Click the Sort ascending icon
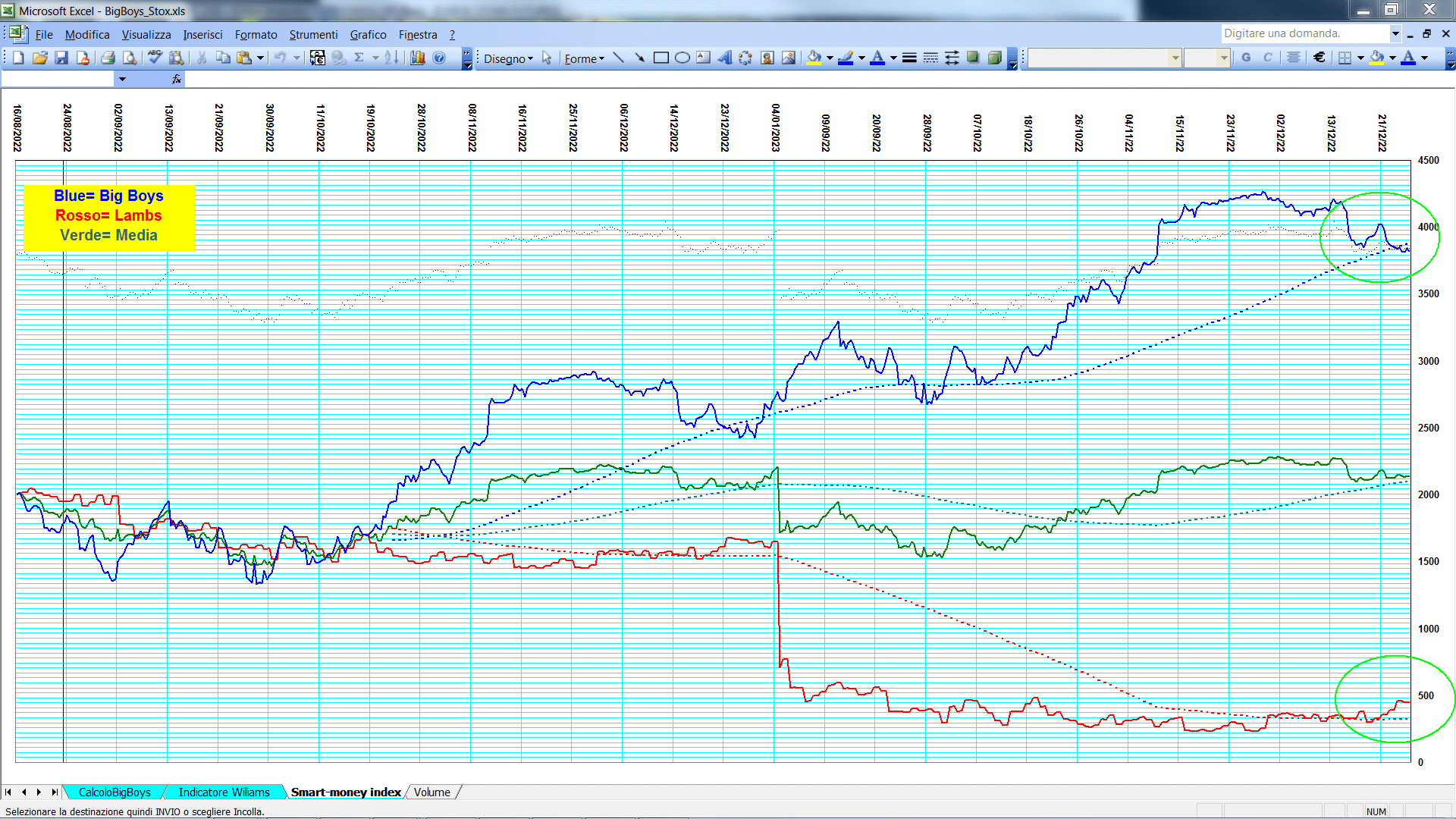Image resolution: width=1456 pixels, height=819 pixels. click(x=391, y=58)
